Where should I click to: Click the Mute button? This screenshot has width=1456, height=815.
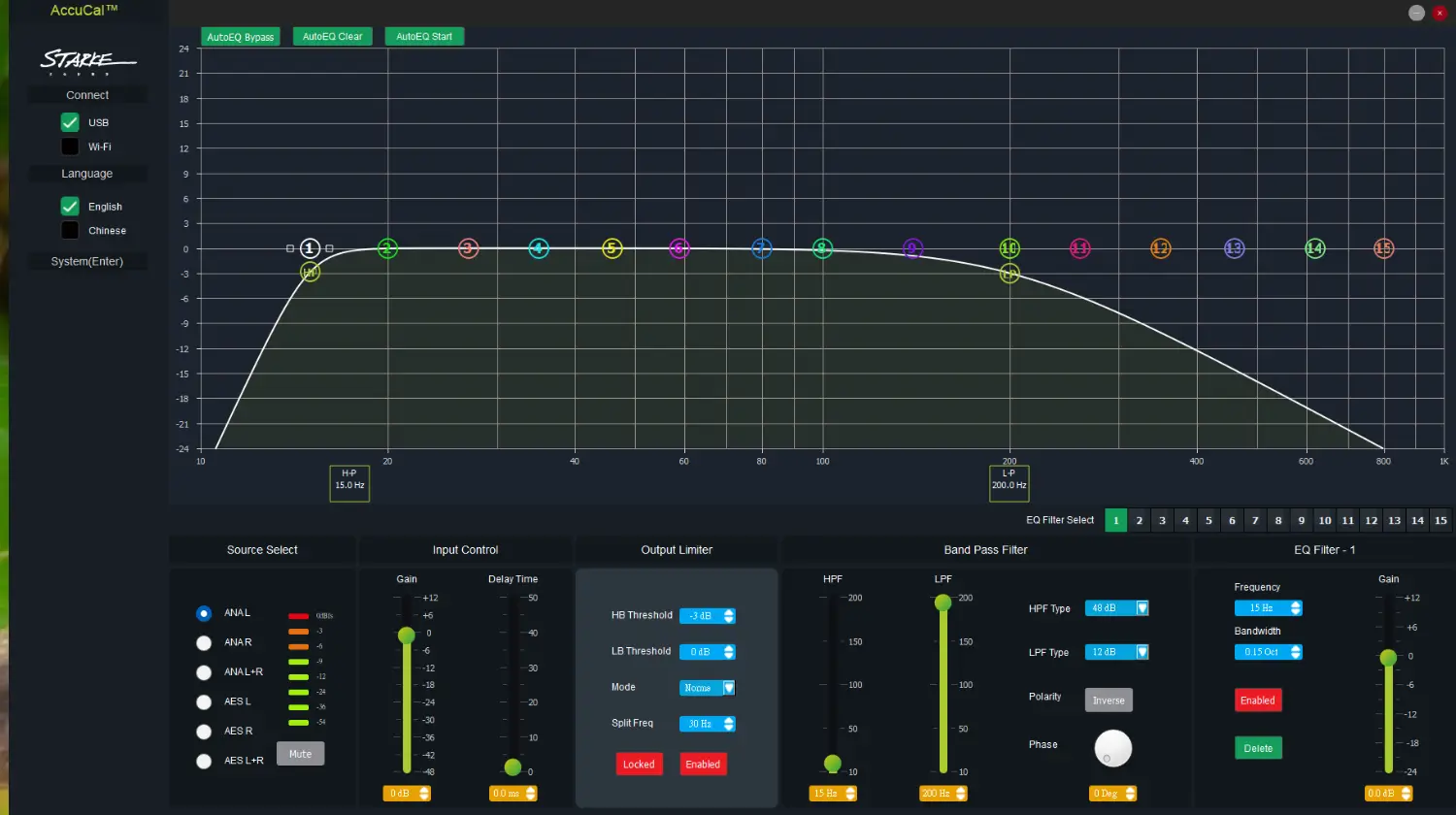coord(300,754)
